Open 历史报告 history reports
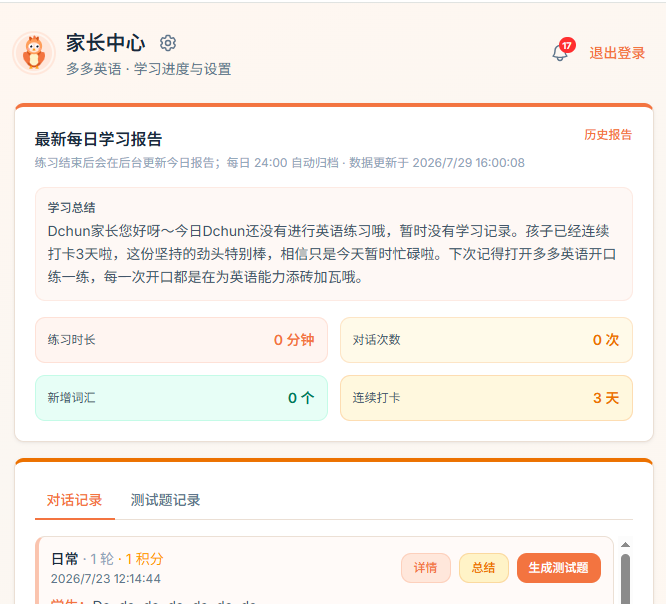 [x=608, y=135]
